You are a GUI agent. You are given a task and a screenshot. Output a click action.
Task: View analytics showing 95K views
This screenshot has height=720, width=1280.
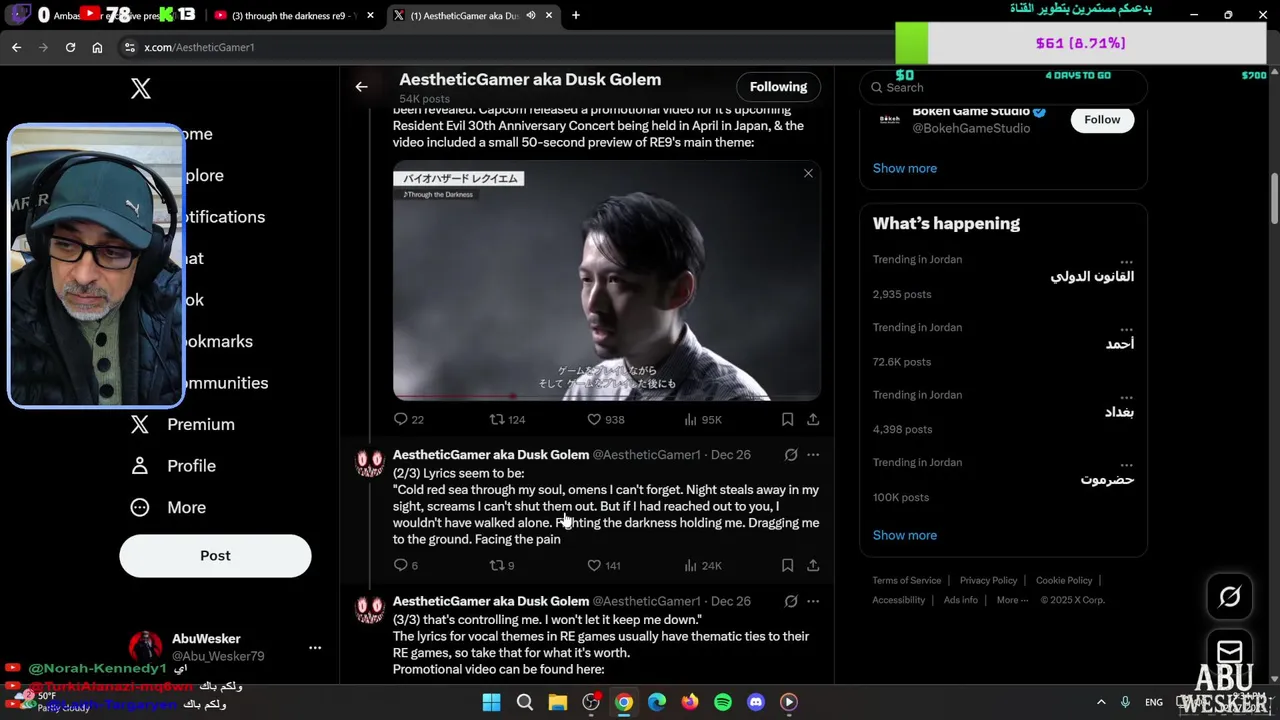[702, 419]
